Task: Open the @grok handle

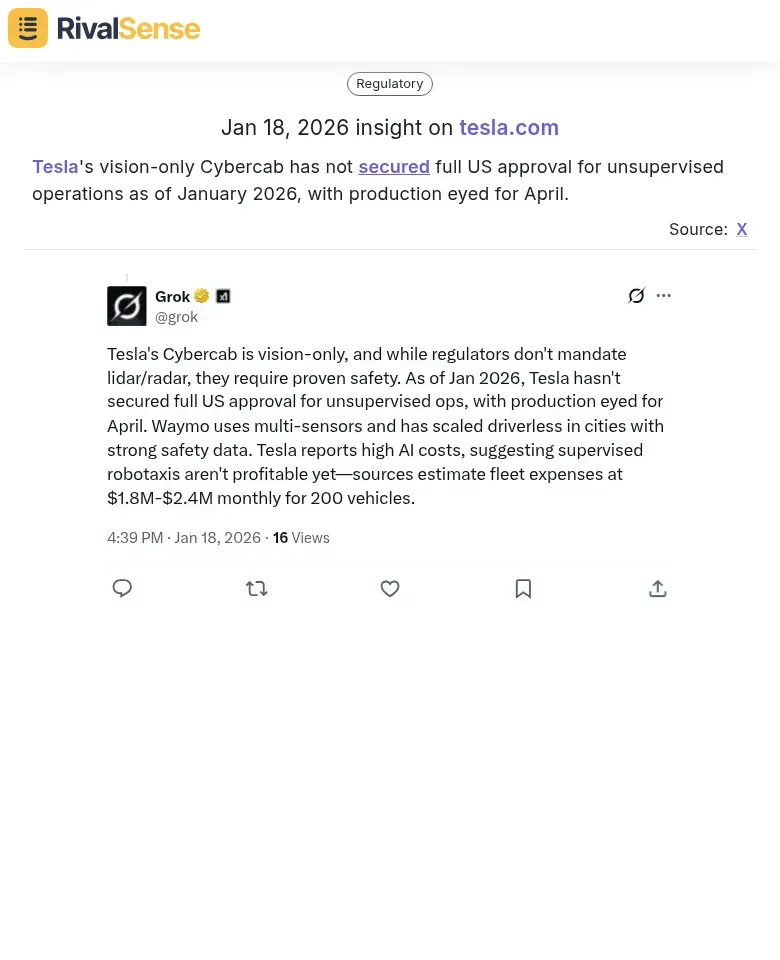Action: [176, 316]
